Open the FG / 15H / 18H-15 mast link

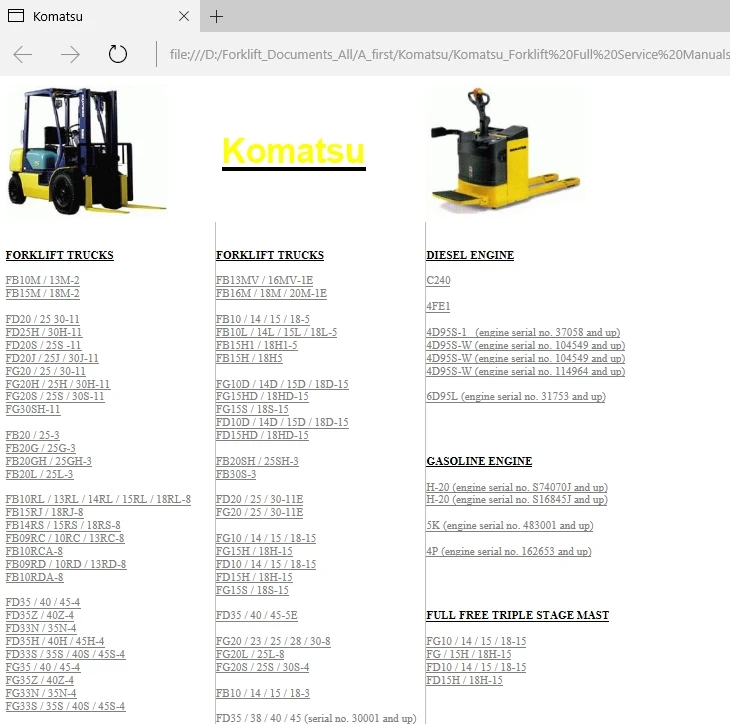click(469, 655)
